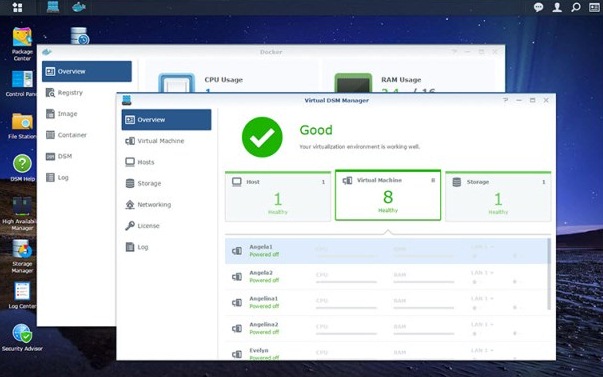This screenshot has height=377, width=603.
Task: Select the Storage healthy status card
Action: 498,197
